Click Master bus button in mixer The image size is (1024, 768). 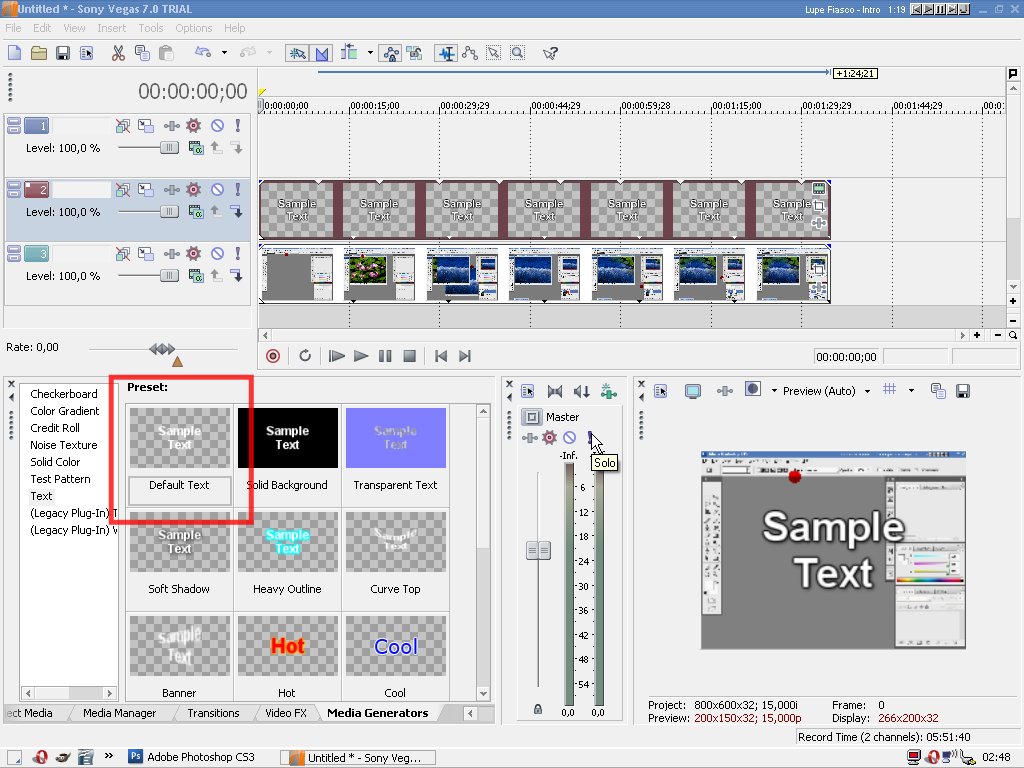pyautogui.click(x=532, y=417)
